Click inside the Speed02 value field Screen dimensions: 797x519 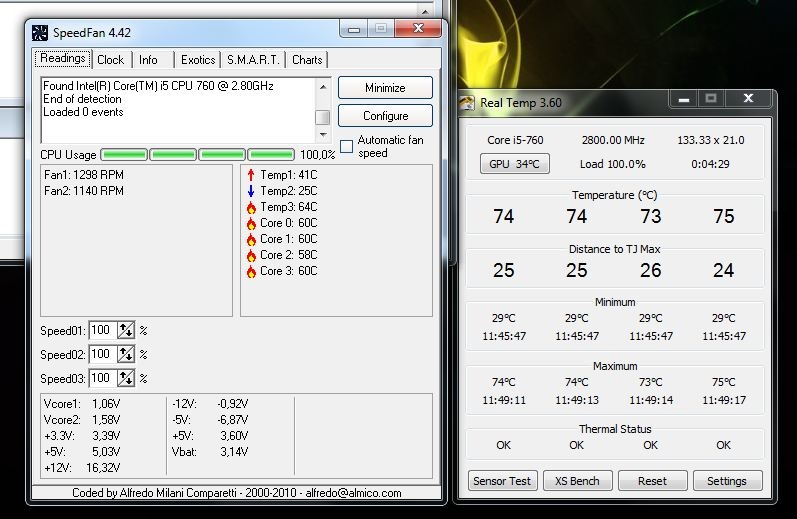click(x=103, y=354)
